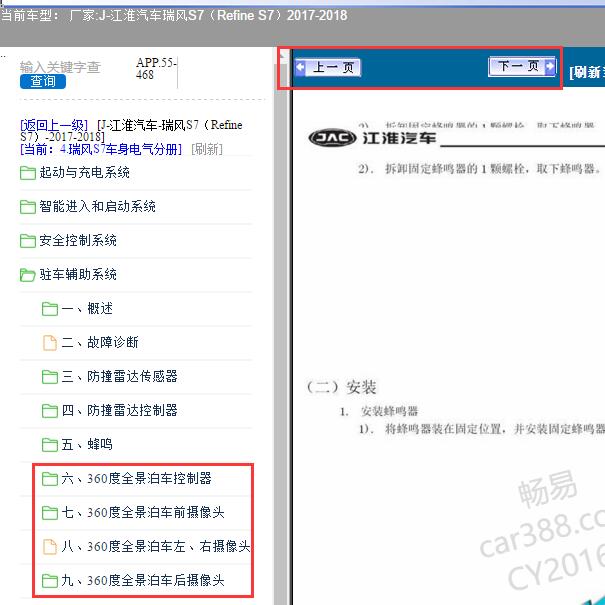The width and height of the screenshot is (605, 605).
Task: Go to the previous page with 上一页
Action: [x=328, y=68]
